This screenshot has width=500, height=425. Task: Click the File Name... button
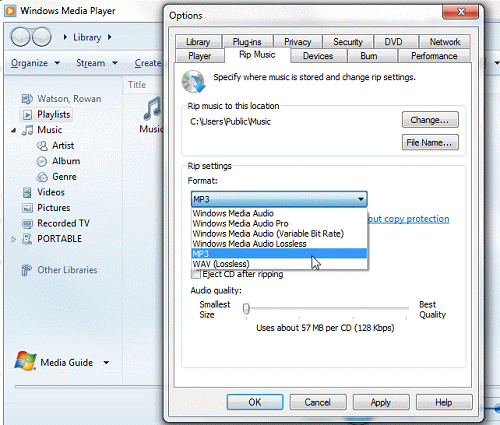tap(430, 143)
